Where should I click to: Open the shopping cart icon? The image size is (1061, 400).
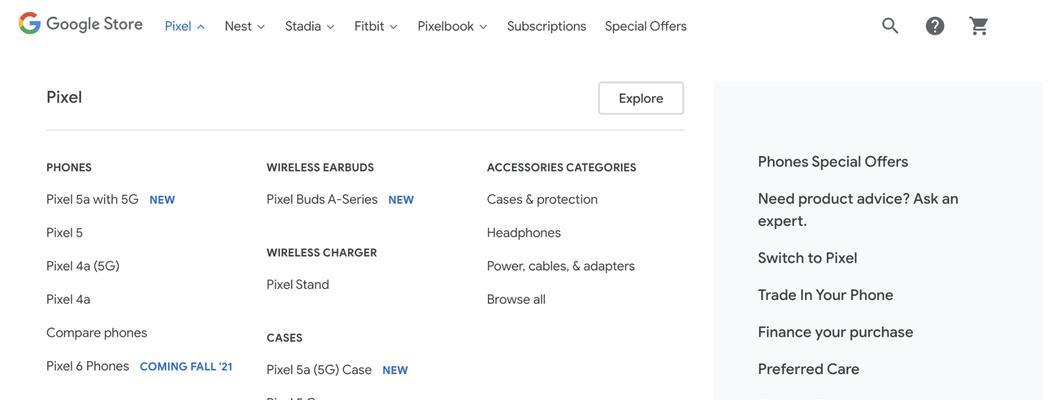tap(978, 26)
